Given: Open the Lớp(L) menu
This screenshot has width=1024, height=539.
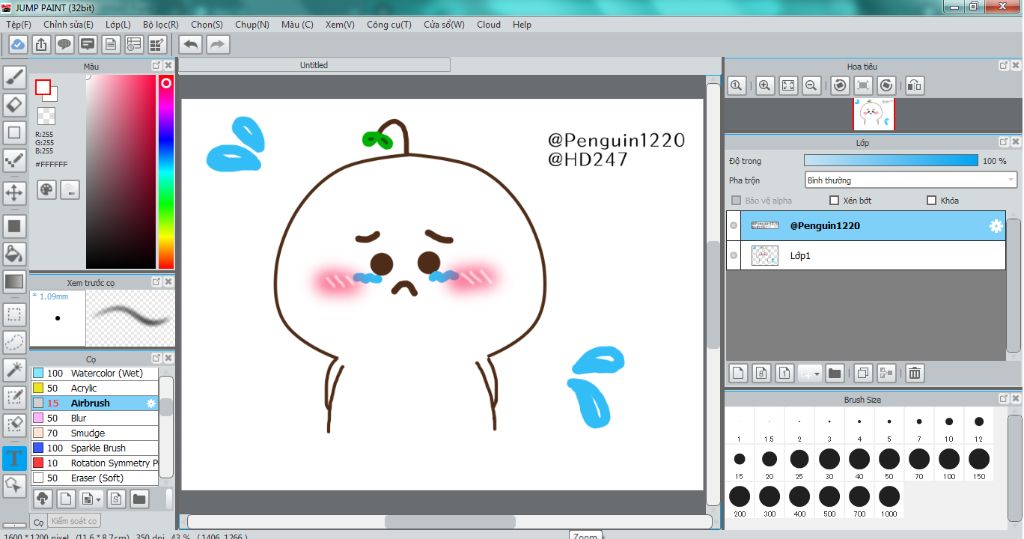Looking at the screenshot, I should (118, 25).
